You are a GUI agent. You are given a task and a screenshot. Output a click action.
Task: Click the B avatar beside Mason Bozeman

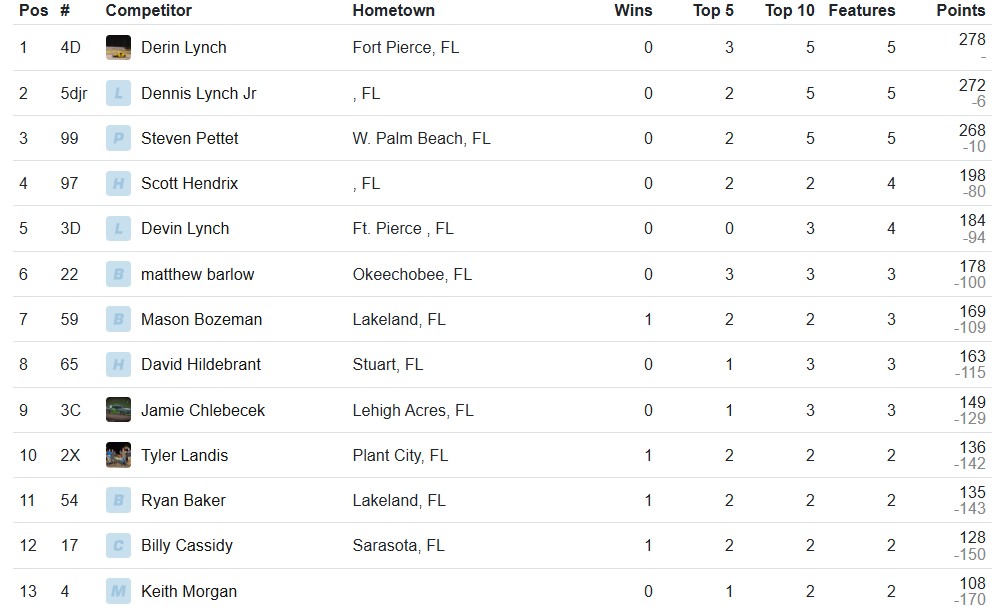(118, 319)
